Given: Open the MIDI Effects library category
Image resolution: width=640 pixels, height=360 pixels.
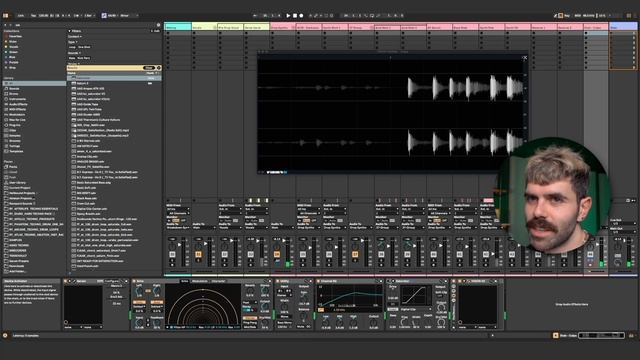Looking at the screenshot, I should (17, 109).
